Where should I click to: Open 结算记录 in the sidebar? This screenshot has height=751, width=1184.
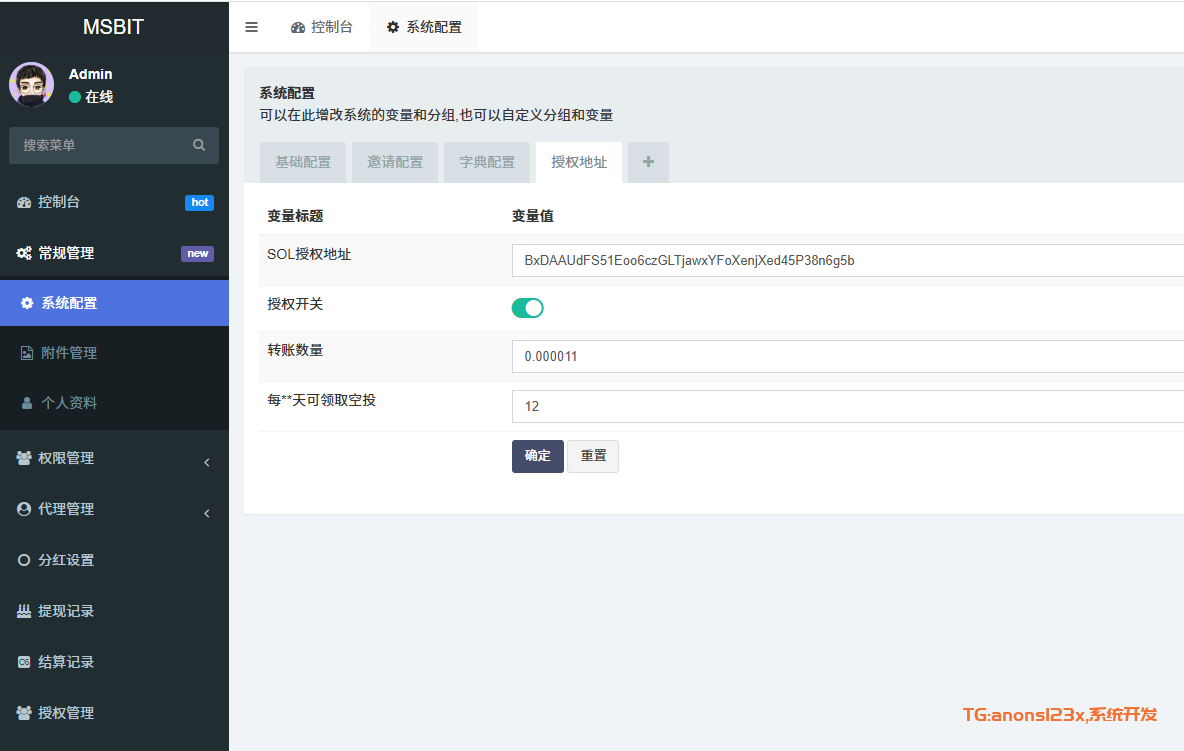pos(66,662)
